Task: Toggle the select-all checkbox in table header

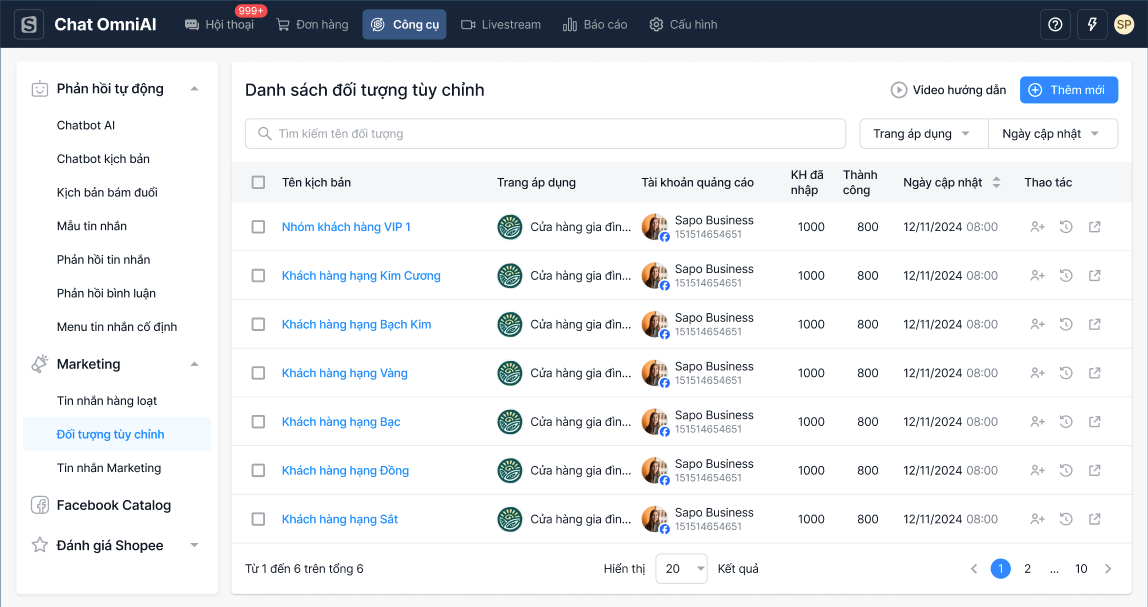Action: [x=258, y=183]
